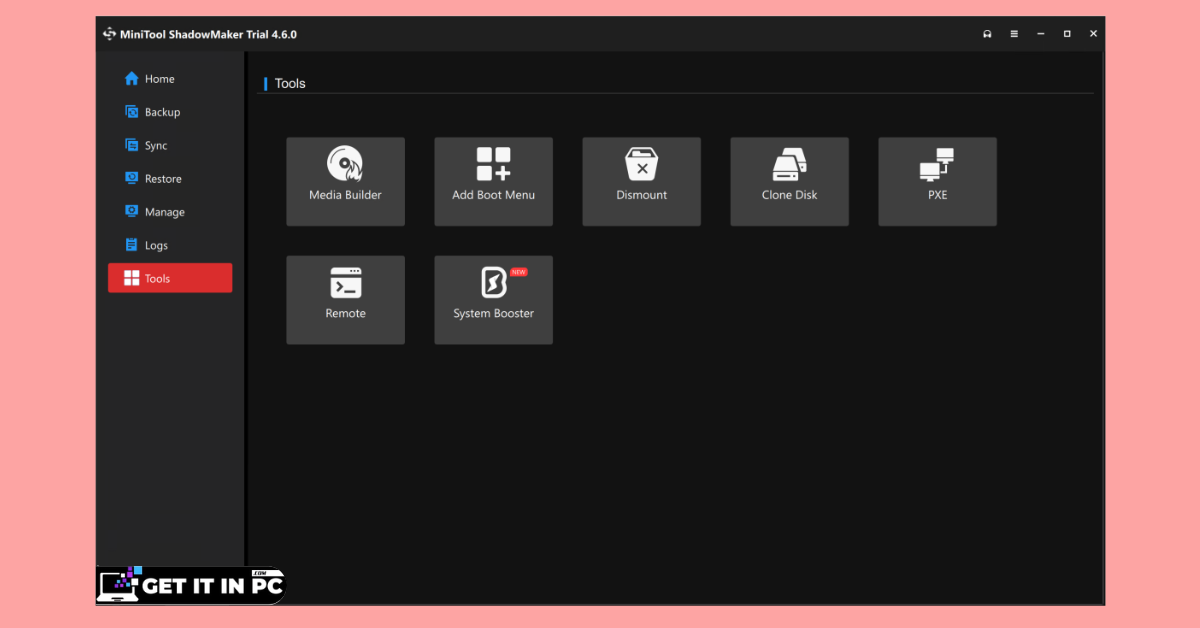Image resolution: width=1200 pixels, height=628 pixels.
Task: Open the Restore section
Action: 170,179
